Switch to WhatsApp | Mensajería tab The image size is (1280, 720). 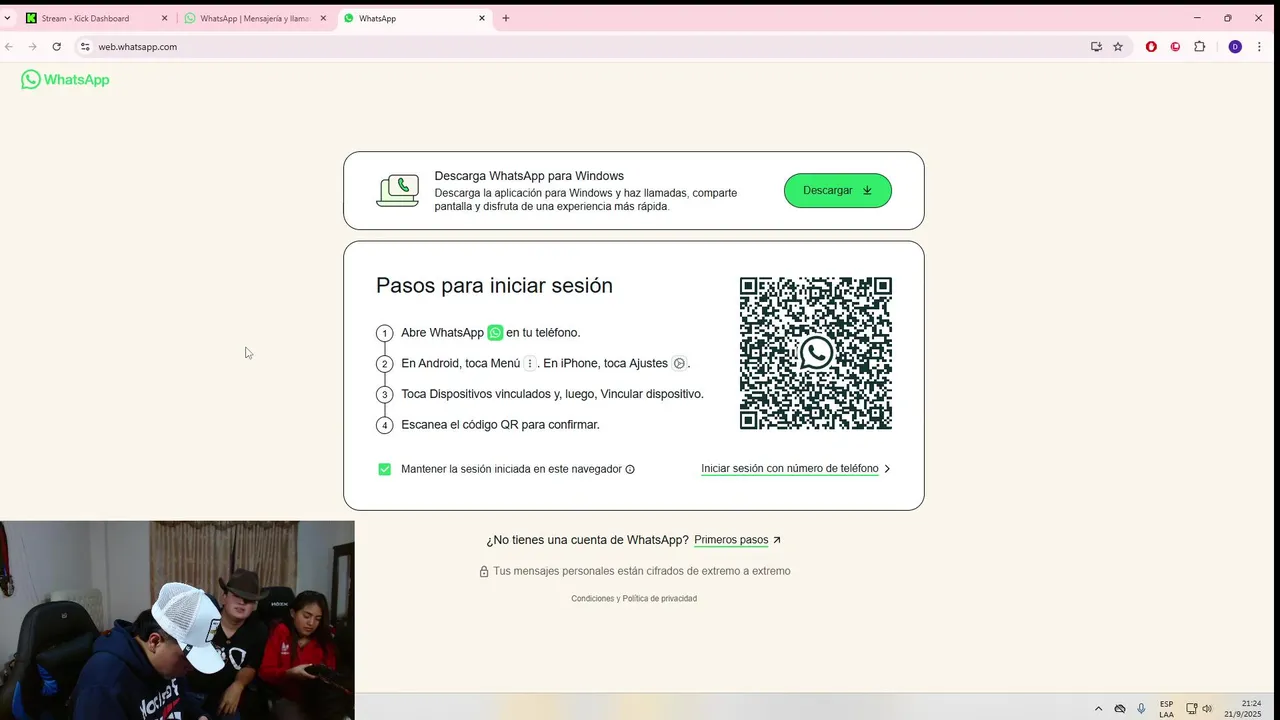(255, 18)
